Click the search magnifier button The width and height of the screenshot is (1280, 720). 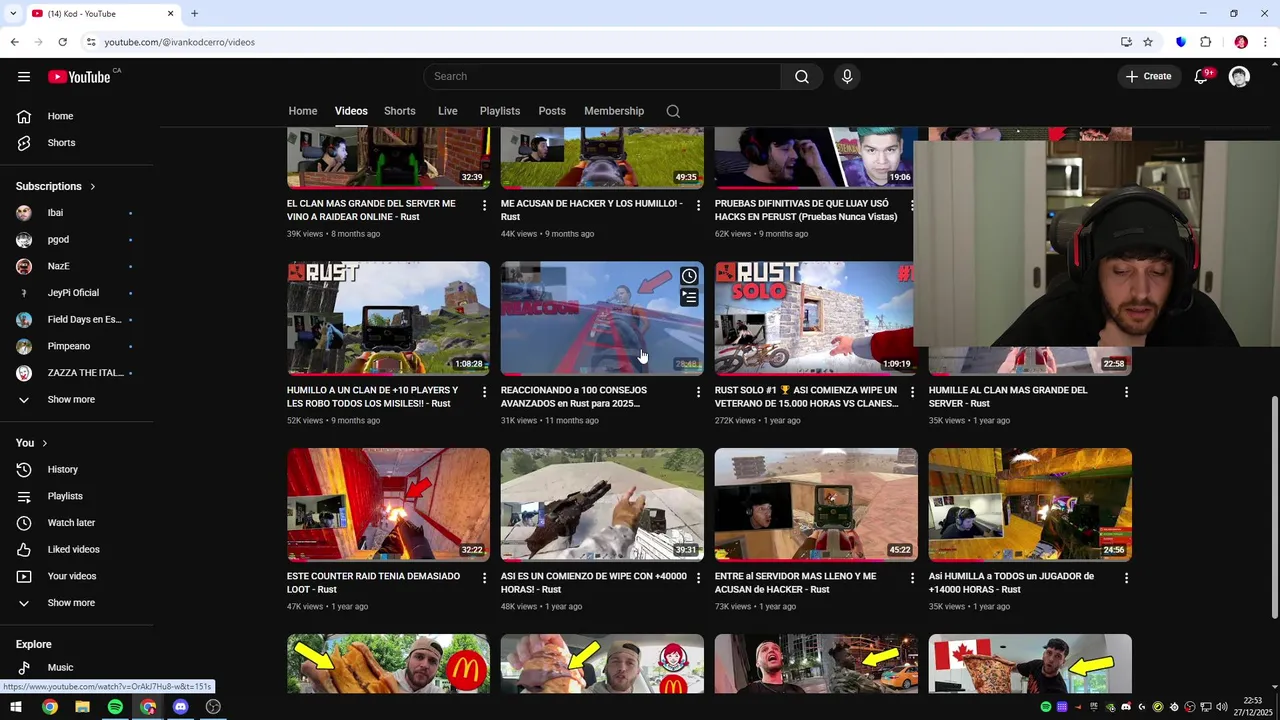tap(802, 76)
